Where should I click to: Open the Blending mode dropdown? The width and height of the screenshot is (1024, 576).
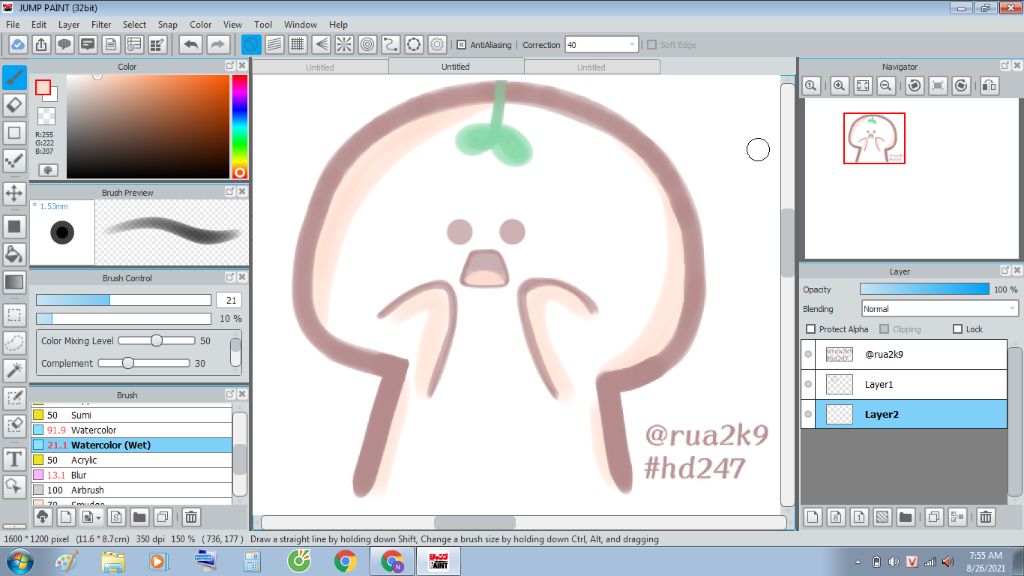click(x=940, y=309)
